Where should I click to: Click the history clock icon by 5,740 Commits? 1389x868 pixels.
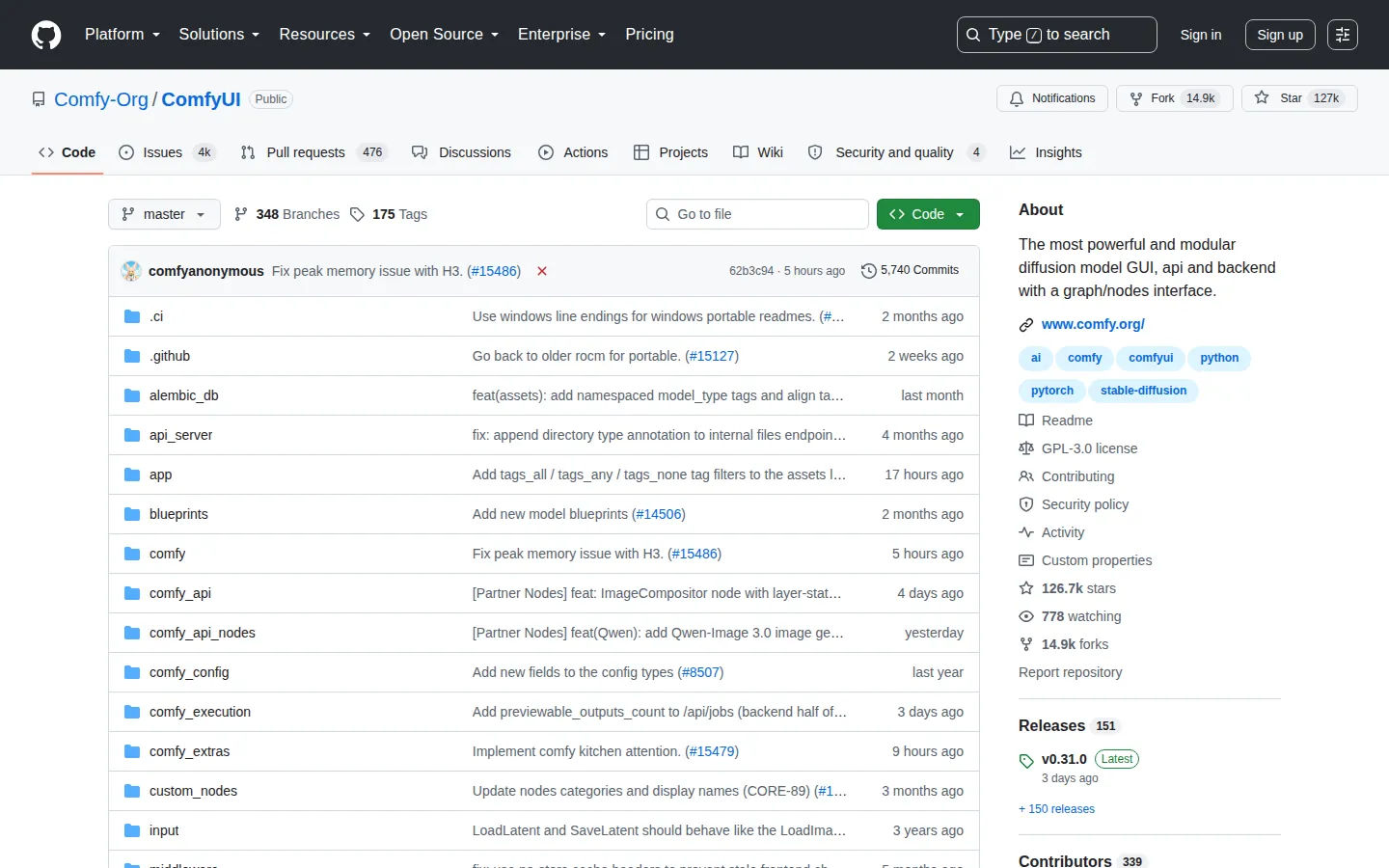[868, 271]
